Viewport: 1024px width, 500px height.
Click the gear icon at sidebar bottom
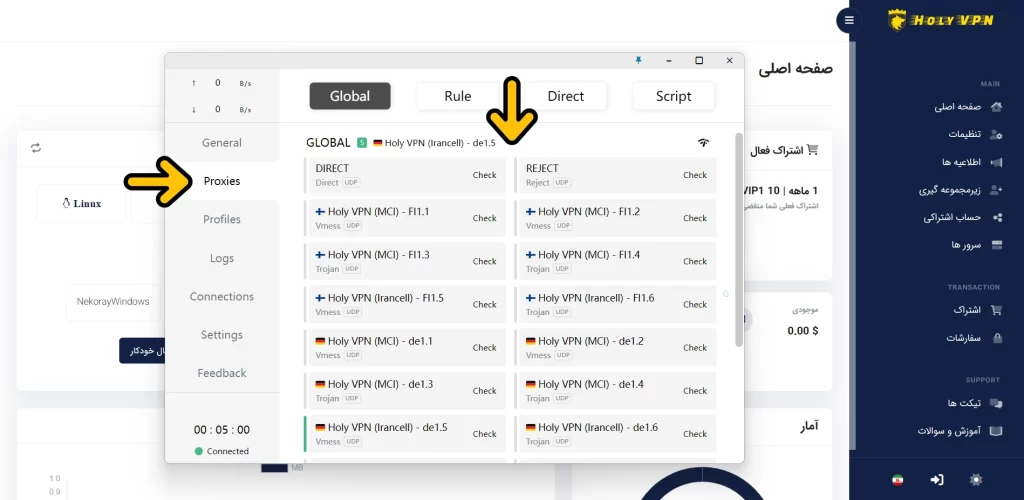point(976,480)
